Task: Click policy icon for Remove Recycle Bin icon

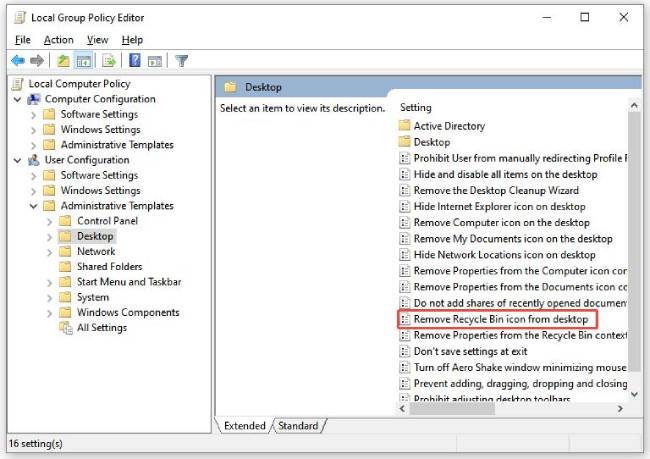Action: [404, 319]
